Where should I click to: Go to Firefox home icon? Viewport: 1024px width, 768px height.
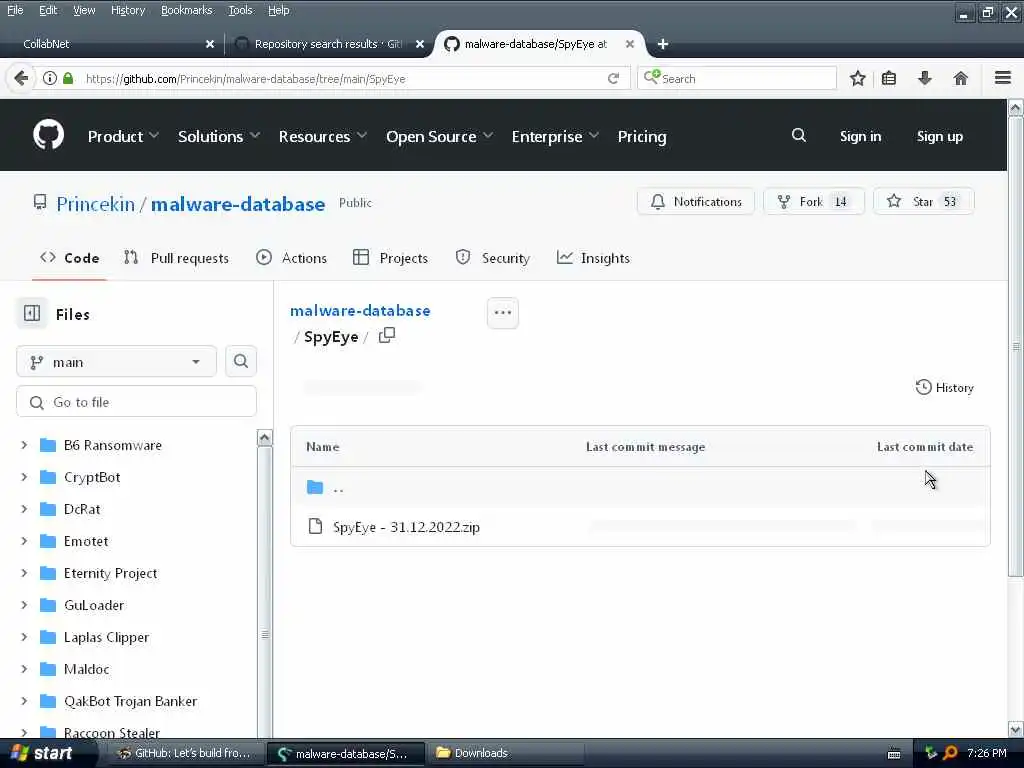click(x=960, y=78)
